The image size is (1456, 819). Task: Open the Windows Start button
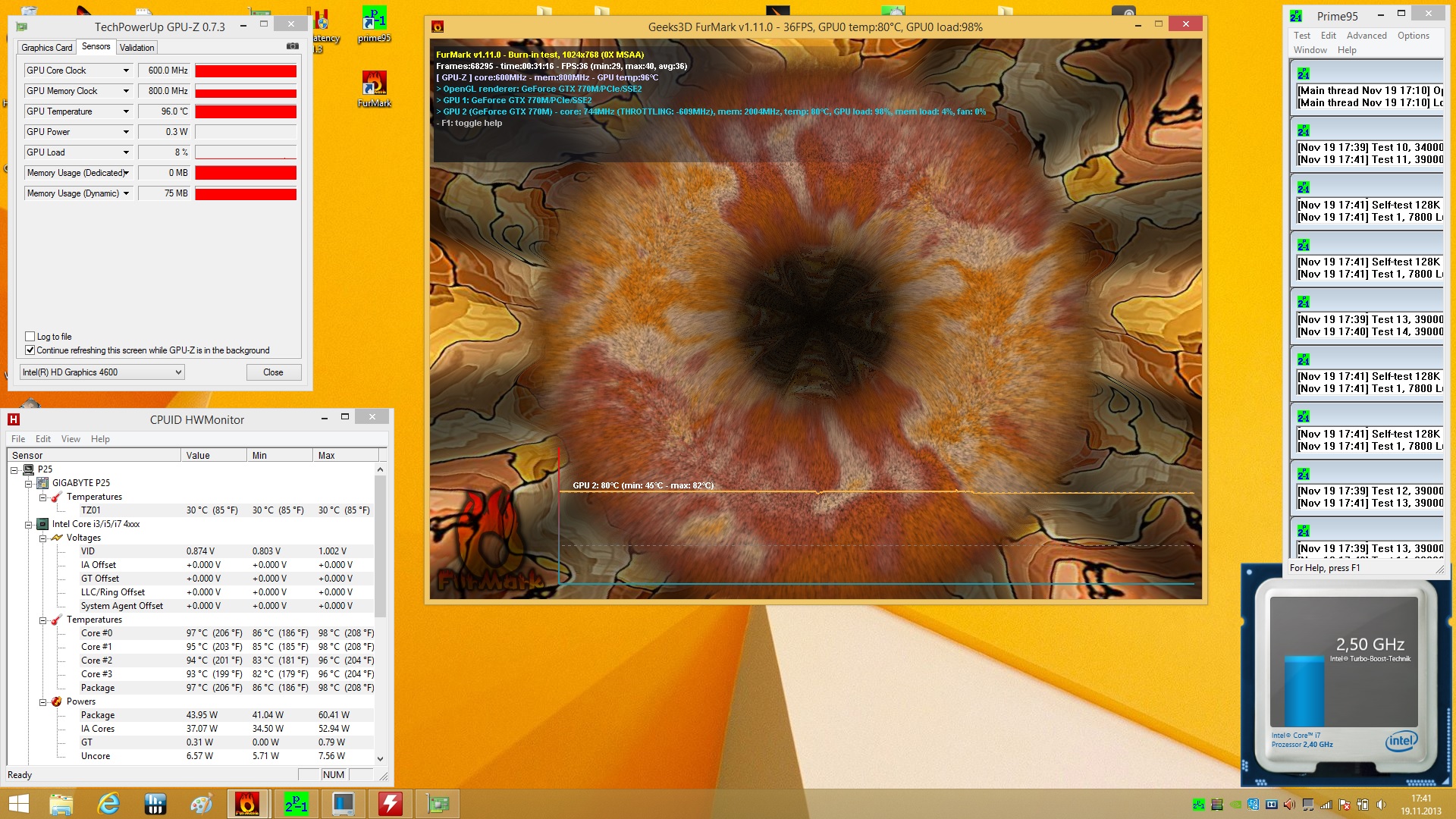[x=18, y=804]
